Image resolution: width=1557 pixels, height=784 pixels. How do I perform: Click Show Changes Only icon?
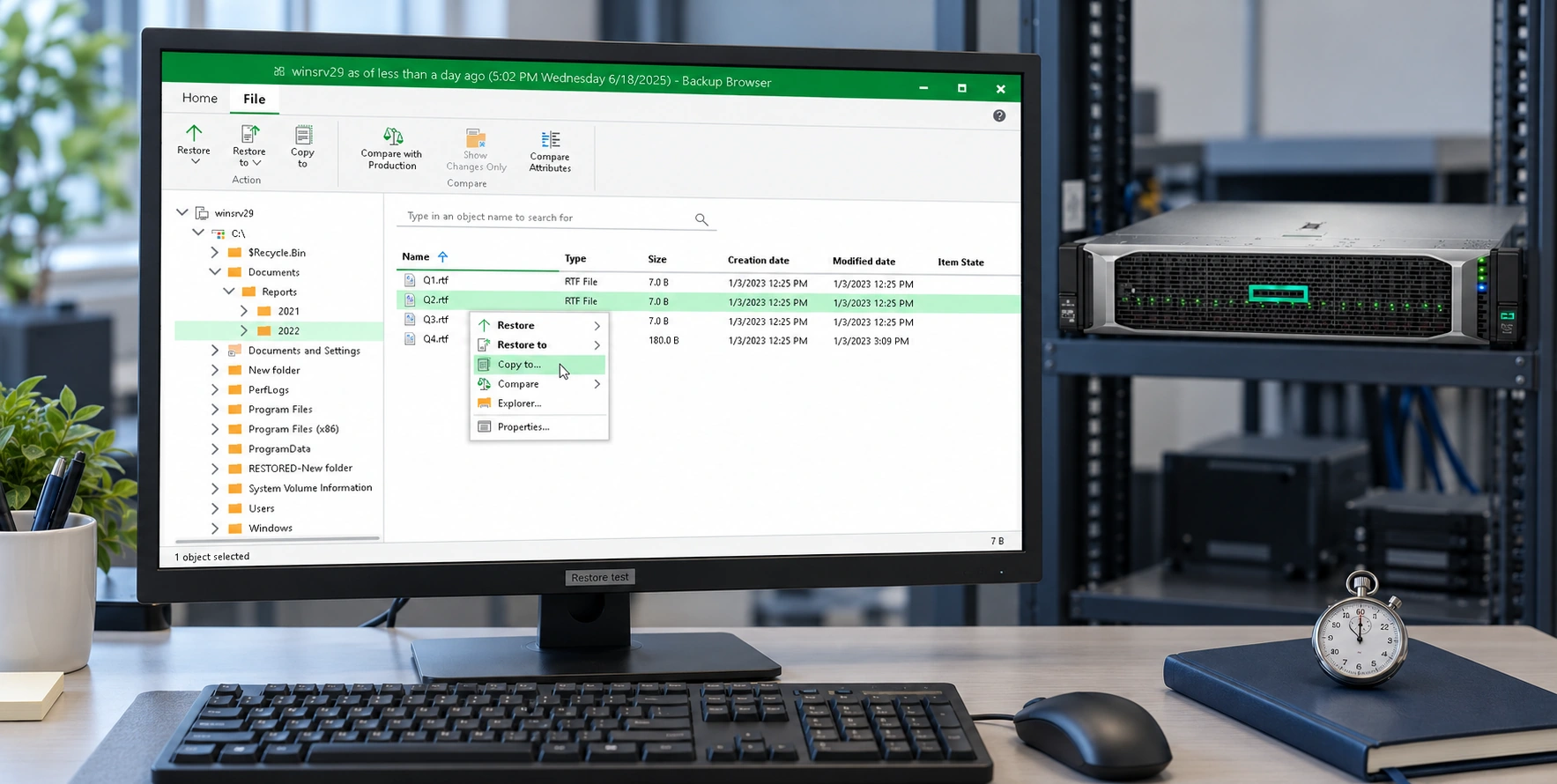coord(476,137)
